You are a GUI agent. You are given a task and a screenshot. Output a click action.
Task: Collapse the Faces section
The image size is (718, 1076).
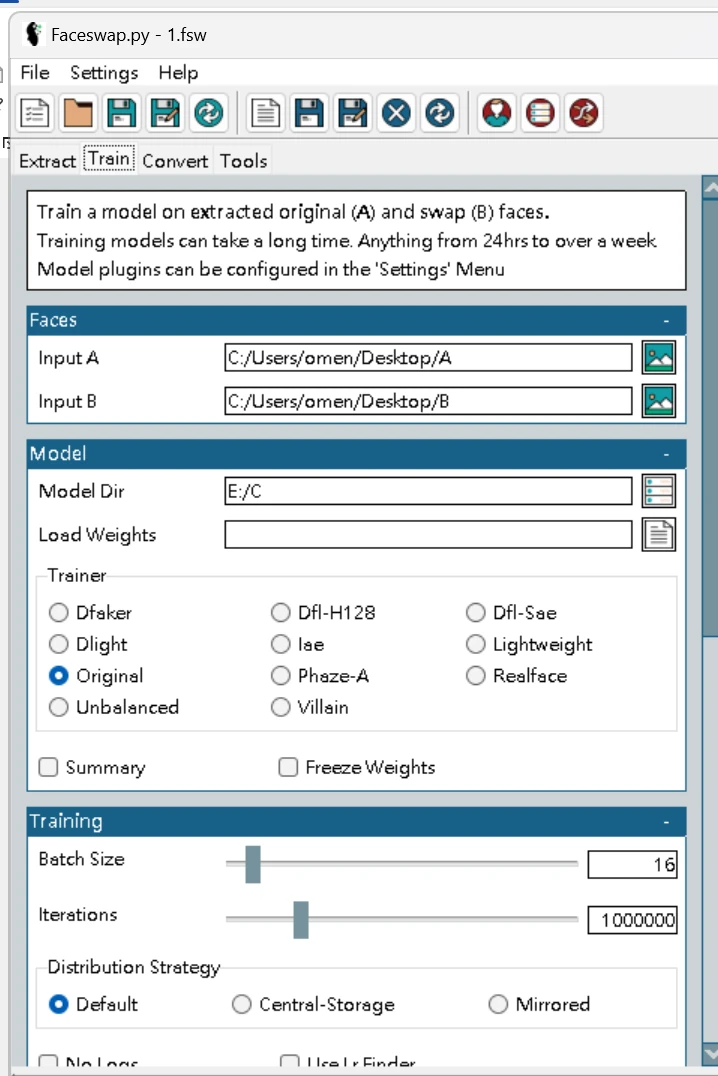tap(666, 321)
